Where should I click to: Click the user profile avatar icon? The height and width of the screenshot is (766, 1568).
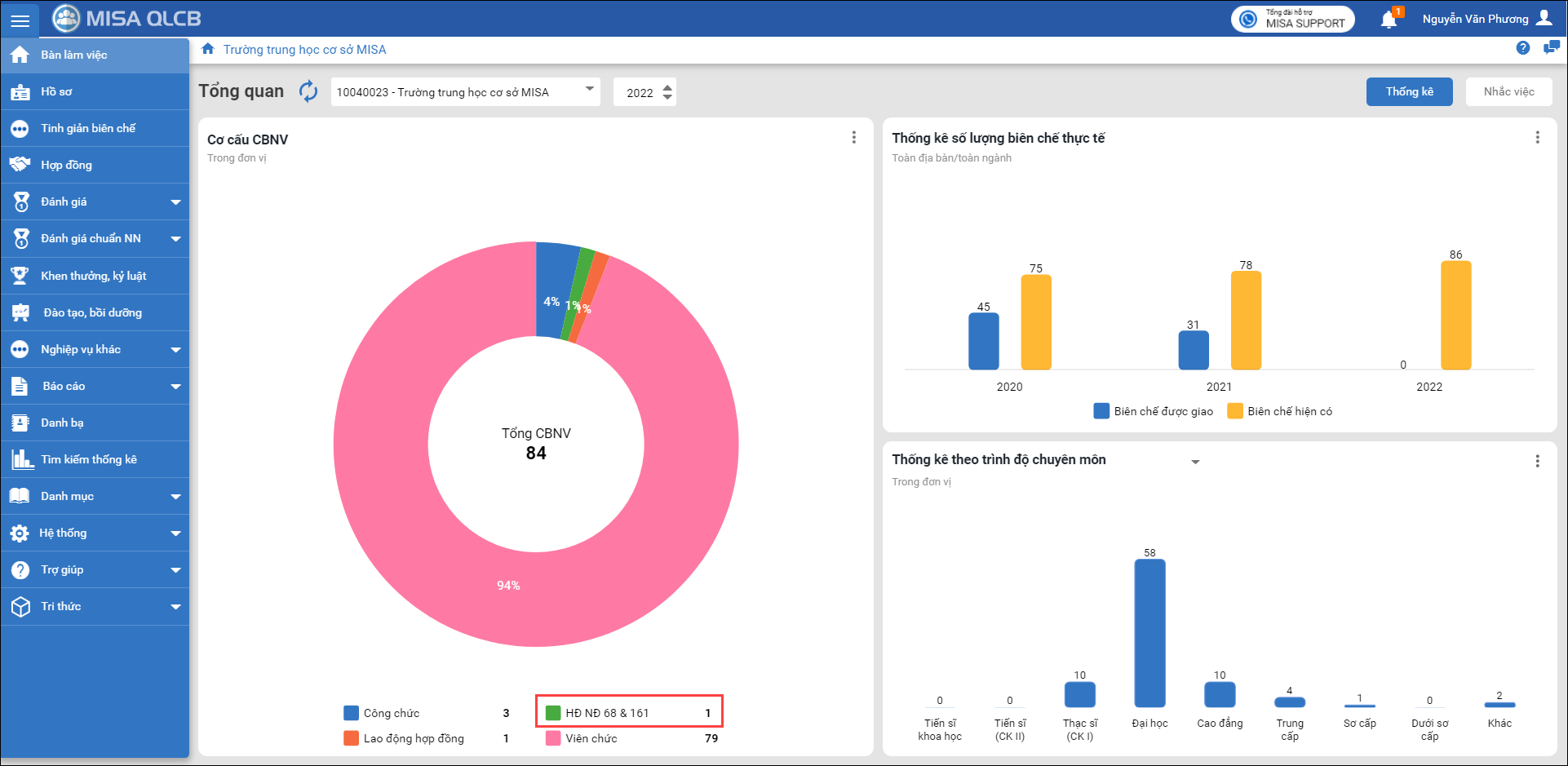pos(1544,19)
